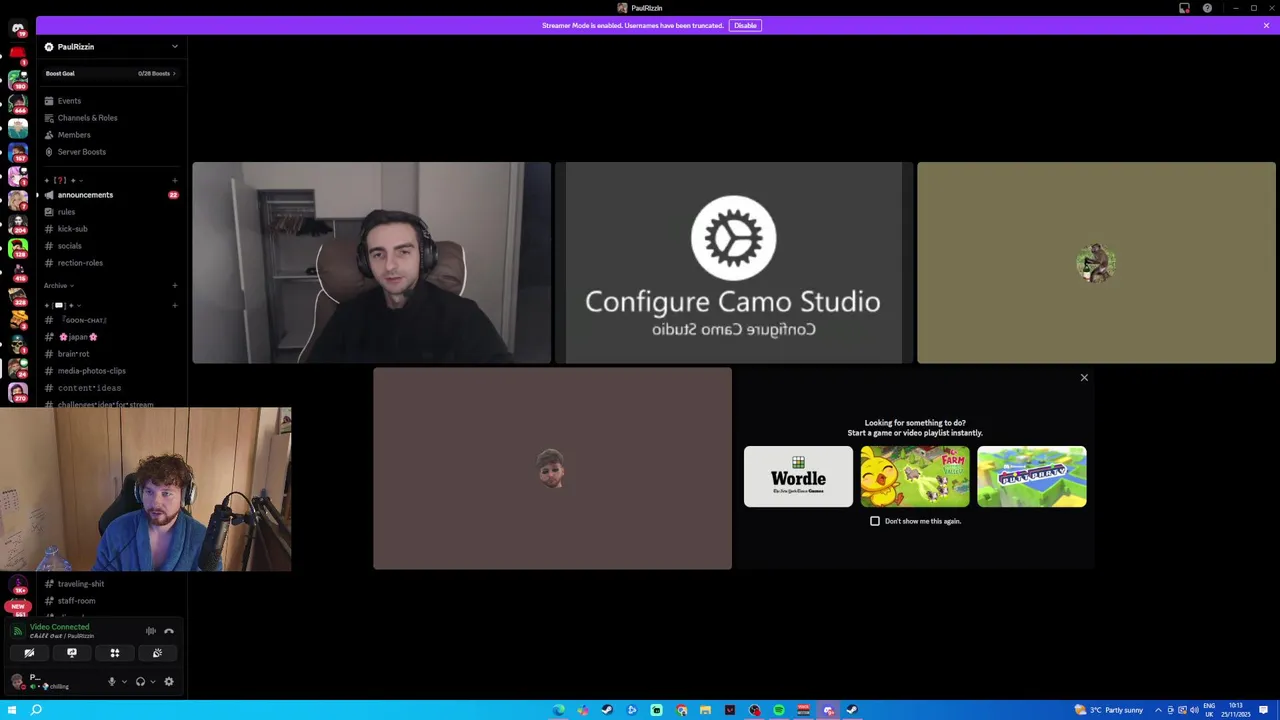1280x720 pixels.
Task: Mute the microphone
Action: [x=111, y=682]
